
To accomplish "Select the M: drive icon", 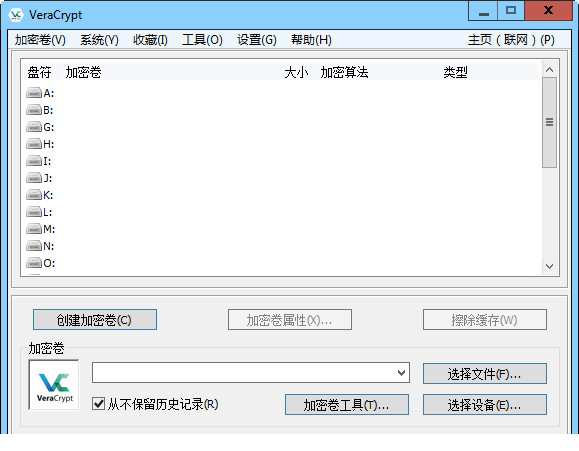I will pos(34,229).
